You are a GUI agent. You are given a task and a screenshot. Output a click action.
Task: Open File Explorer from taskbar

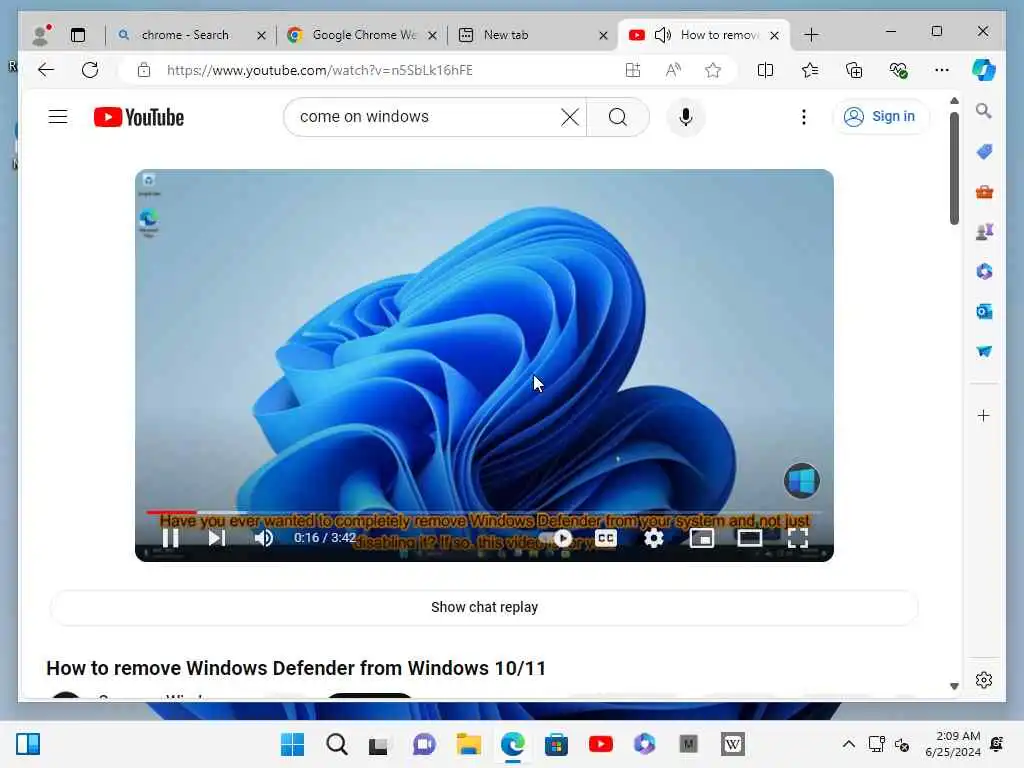click(468, 744)
